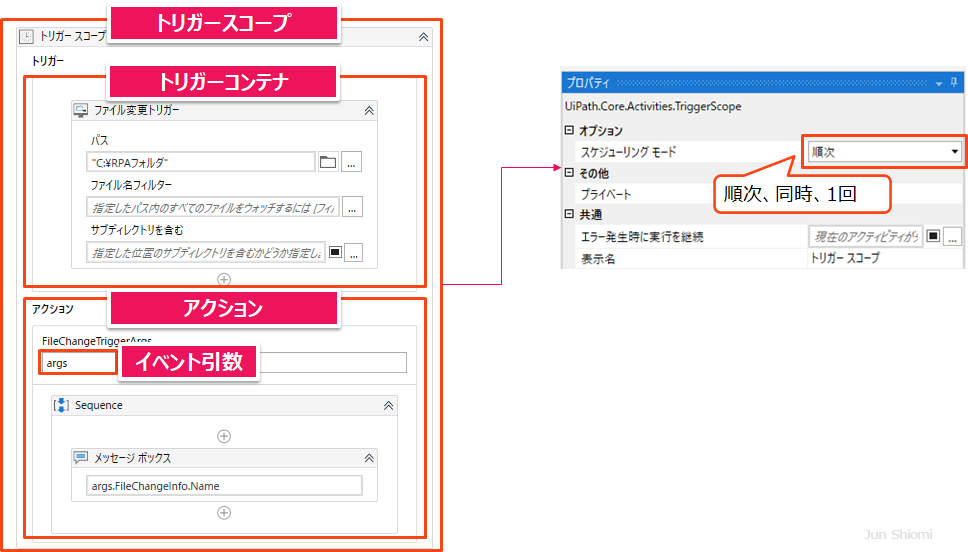Click the args.FileChangeInfo.Name text field
This screenshot has height=552, width=968.
coord(225,486)
